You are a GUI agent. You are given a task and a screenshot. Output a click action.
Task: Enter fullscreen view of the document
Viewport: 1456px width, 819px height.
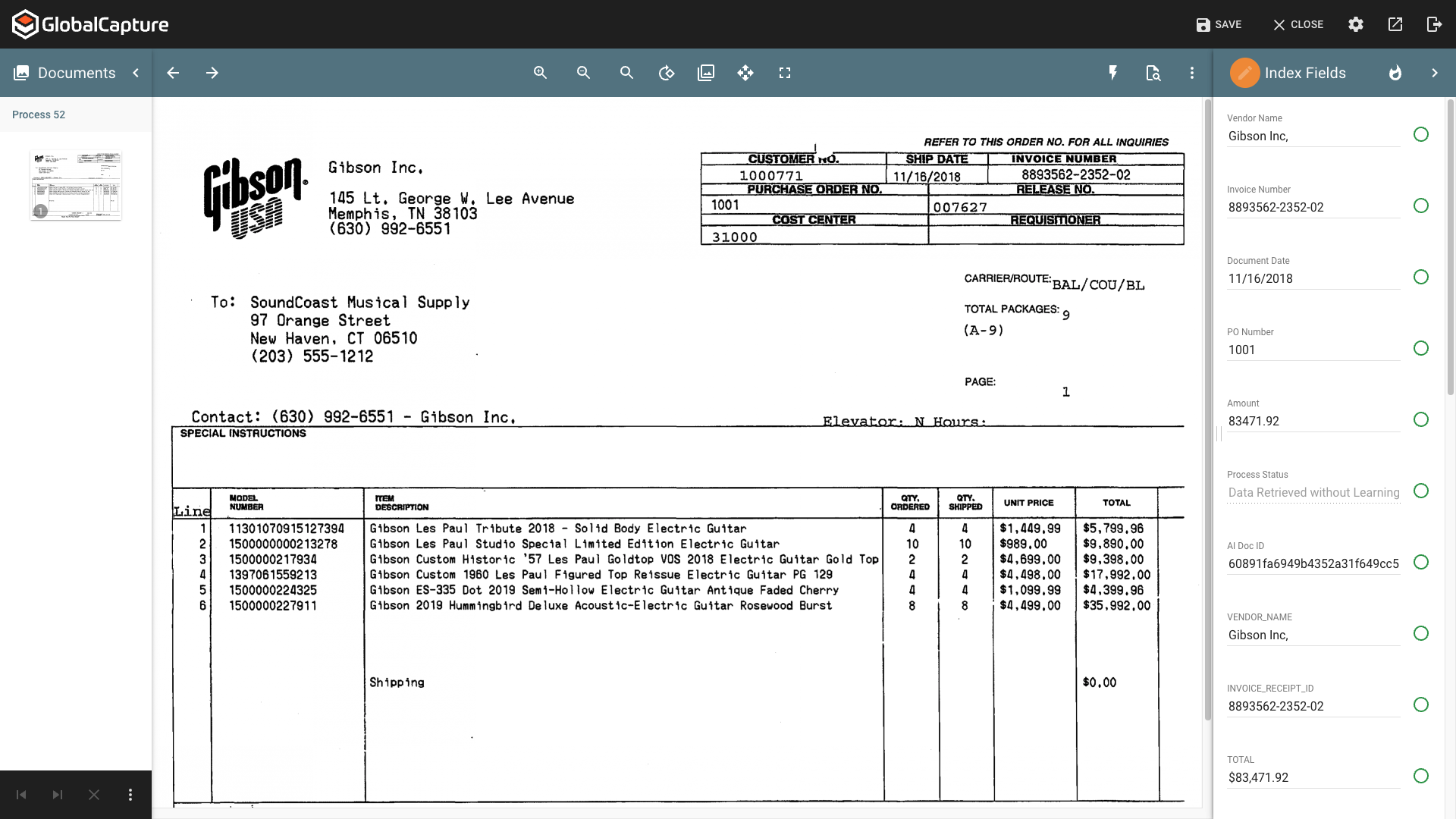click(785, 73)
